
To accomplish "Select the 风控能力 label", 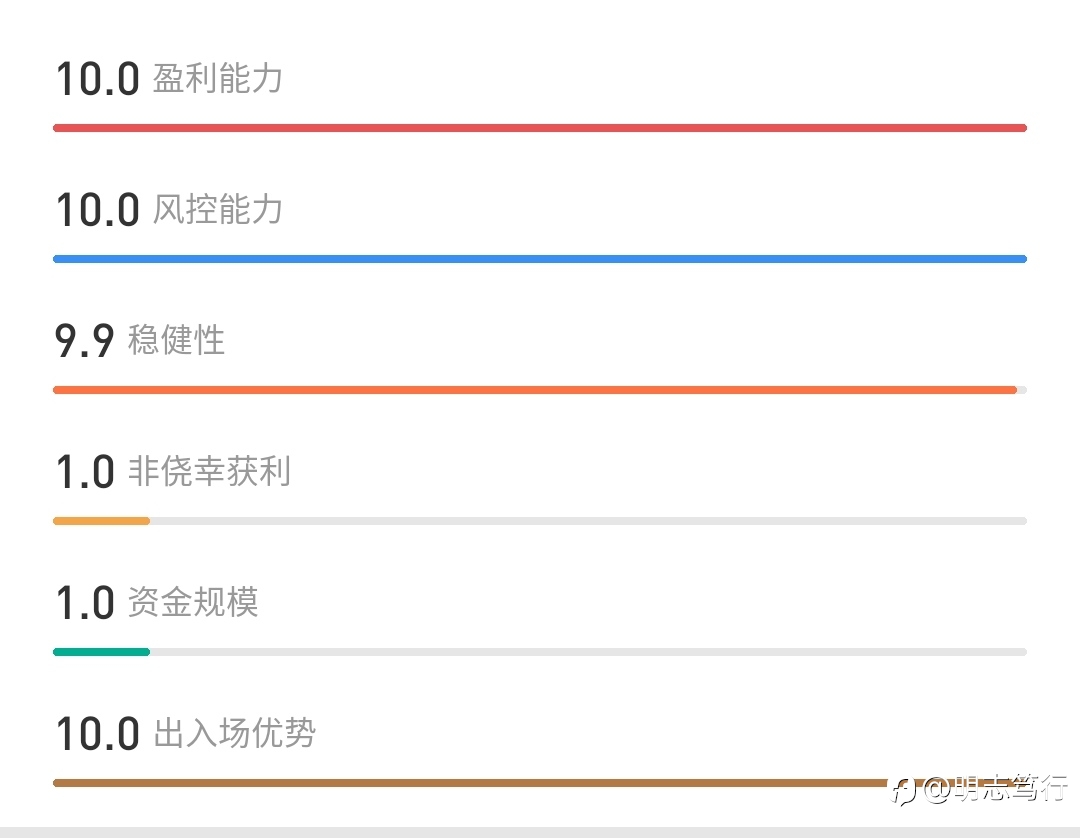I will (x=218, y=209).
